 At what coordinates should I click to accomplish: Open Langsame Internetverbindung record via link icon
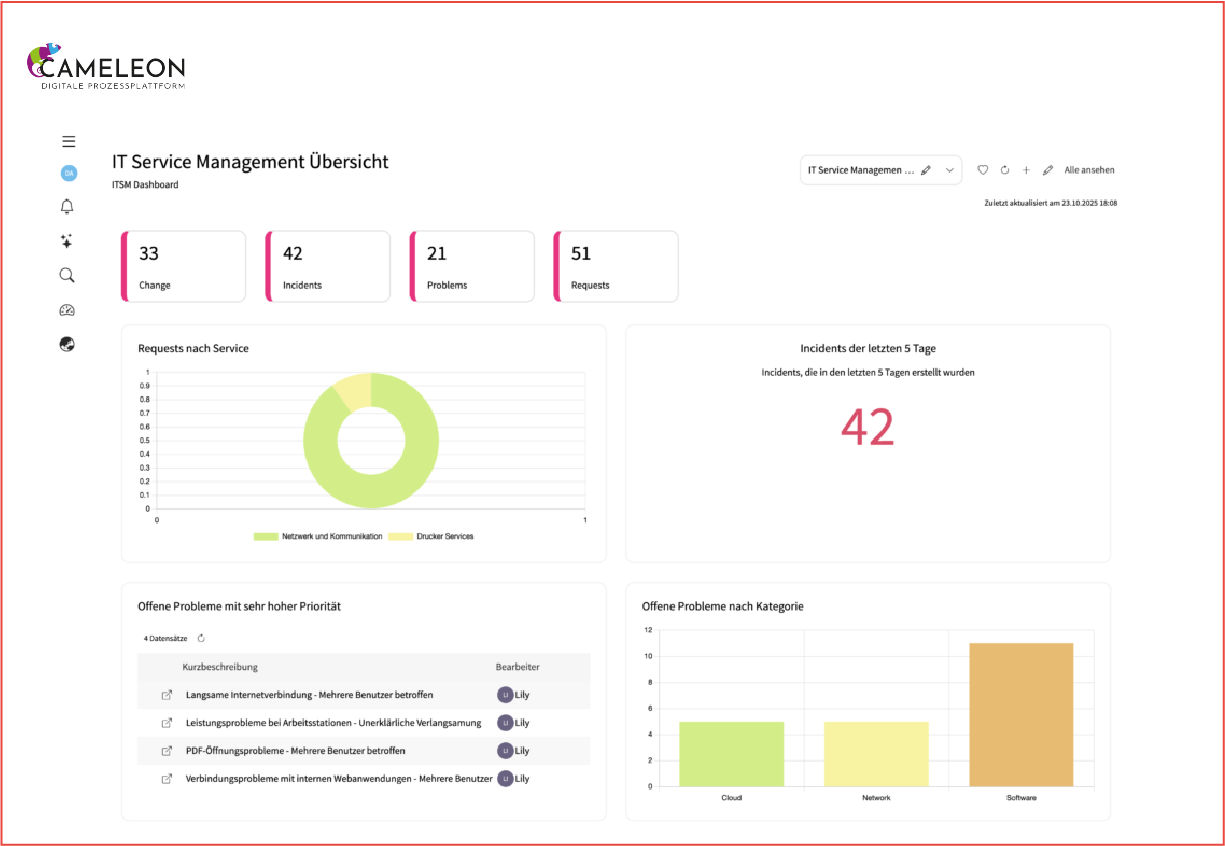click(x=167, y=695)
